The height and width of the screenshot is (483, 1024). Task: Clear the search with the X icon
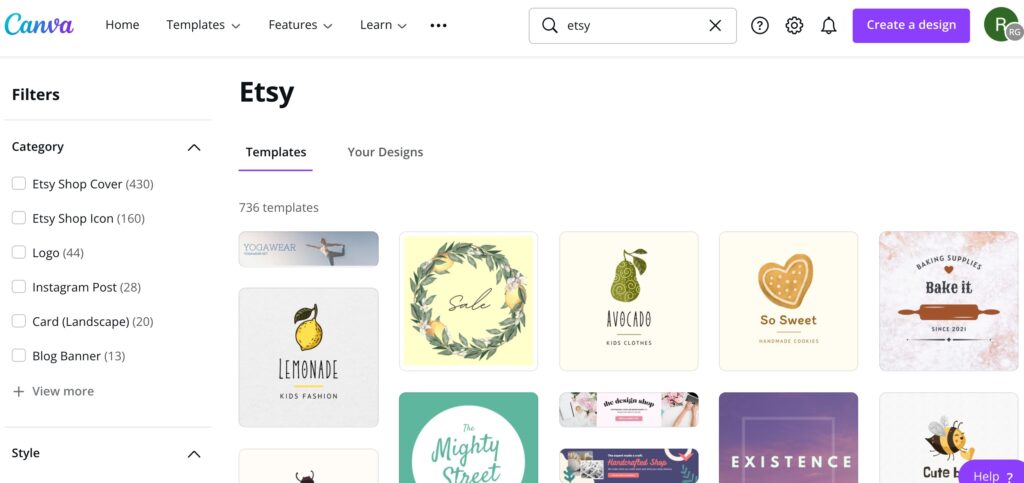pyautogui.click(x=715, y=25)
